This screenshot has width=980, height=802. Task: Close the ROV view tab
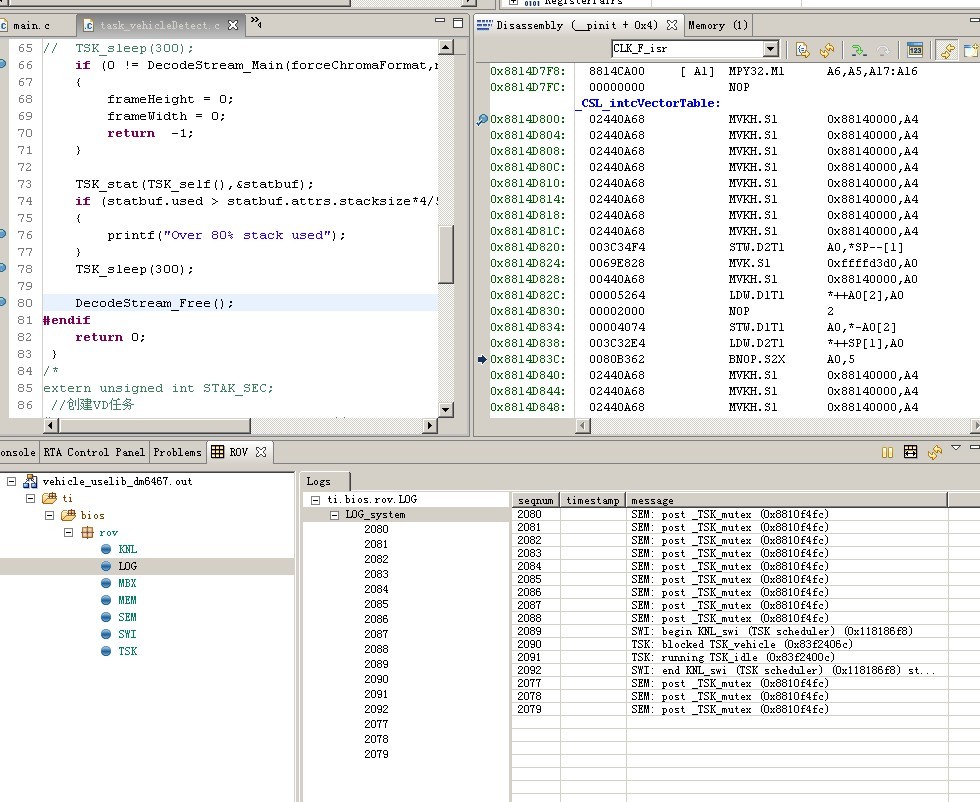coord(261,451)
